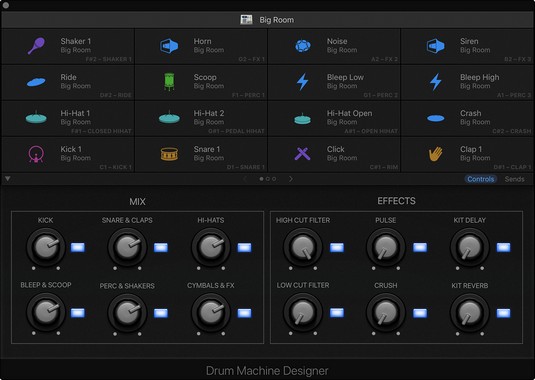Select the Bleep Low lightning icon

[x=303, y=82]
